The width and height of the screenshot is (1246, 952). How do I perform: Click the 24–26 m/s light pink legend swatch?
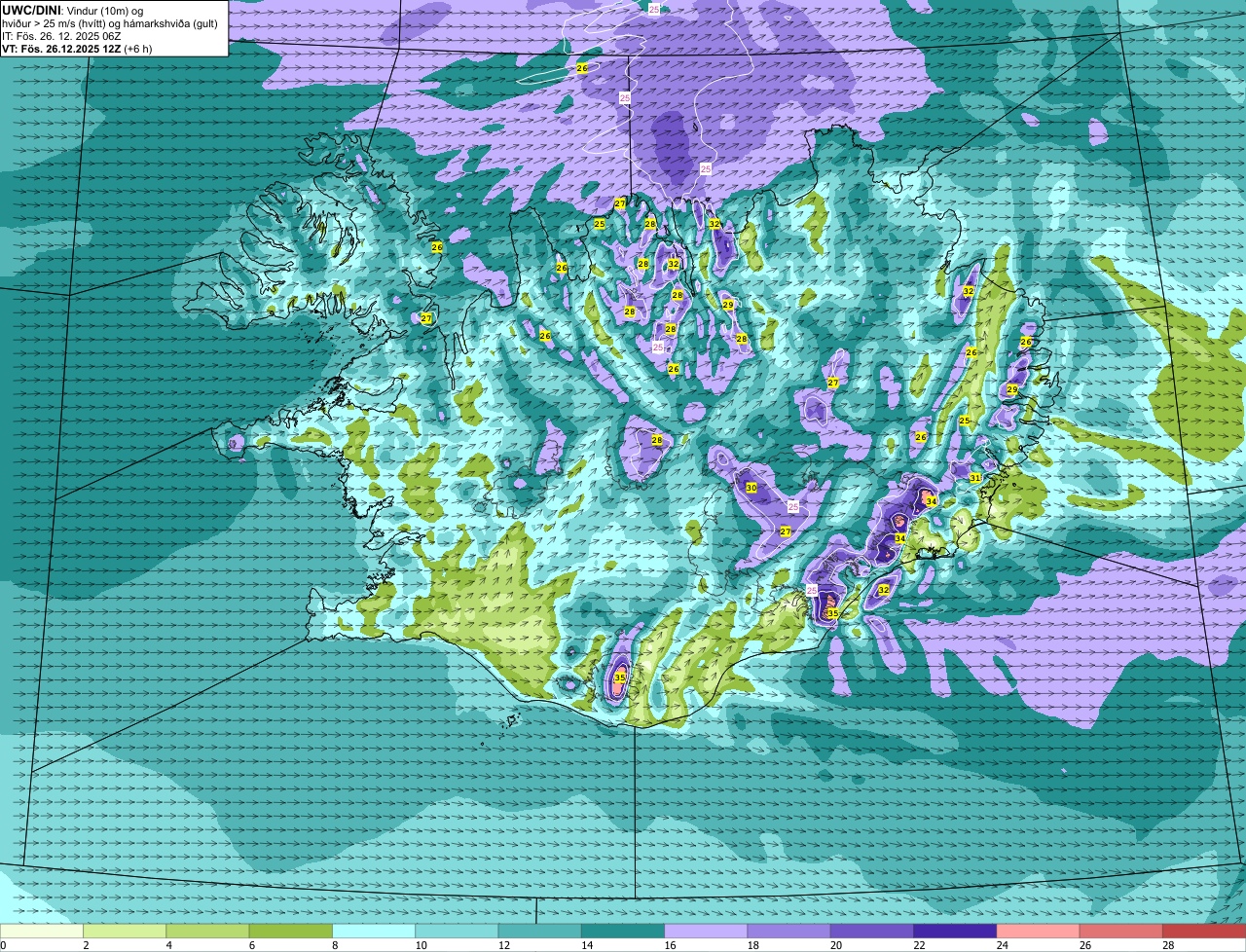click(x=1039, y=932)
